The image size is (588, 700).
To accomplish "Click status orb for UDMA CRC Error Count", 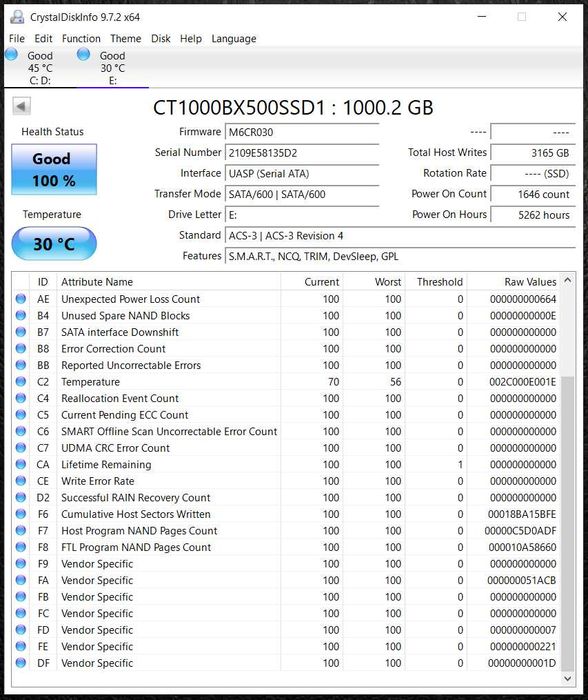I will (x=21, y=447).
